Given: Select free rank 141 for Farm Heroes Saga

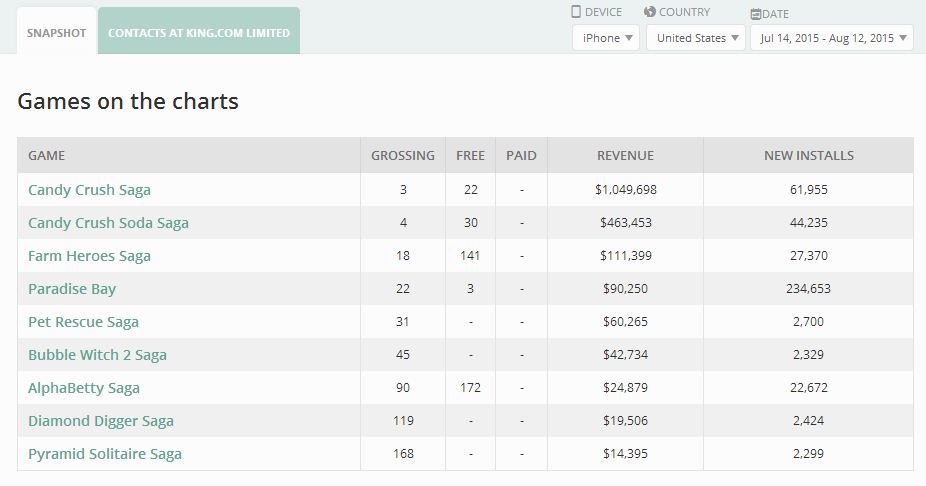Looking at the screenshot, I should pyautogui.click(x=470, y=256).
